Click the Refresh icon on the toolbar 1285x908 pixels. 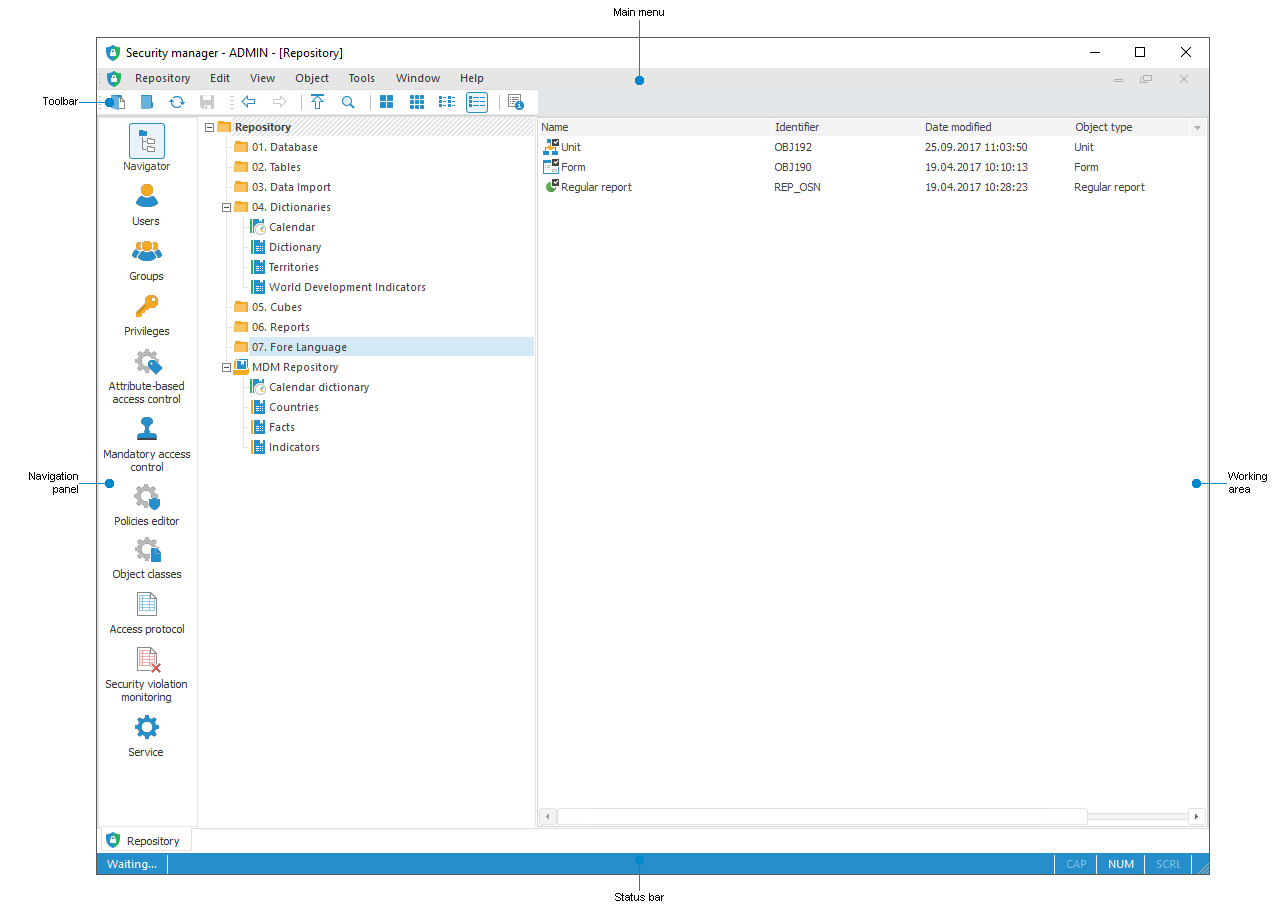(177, 101)
